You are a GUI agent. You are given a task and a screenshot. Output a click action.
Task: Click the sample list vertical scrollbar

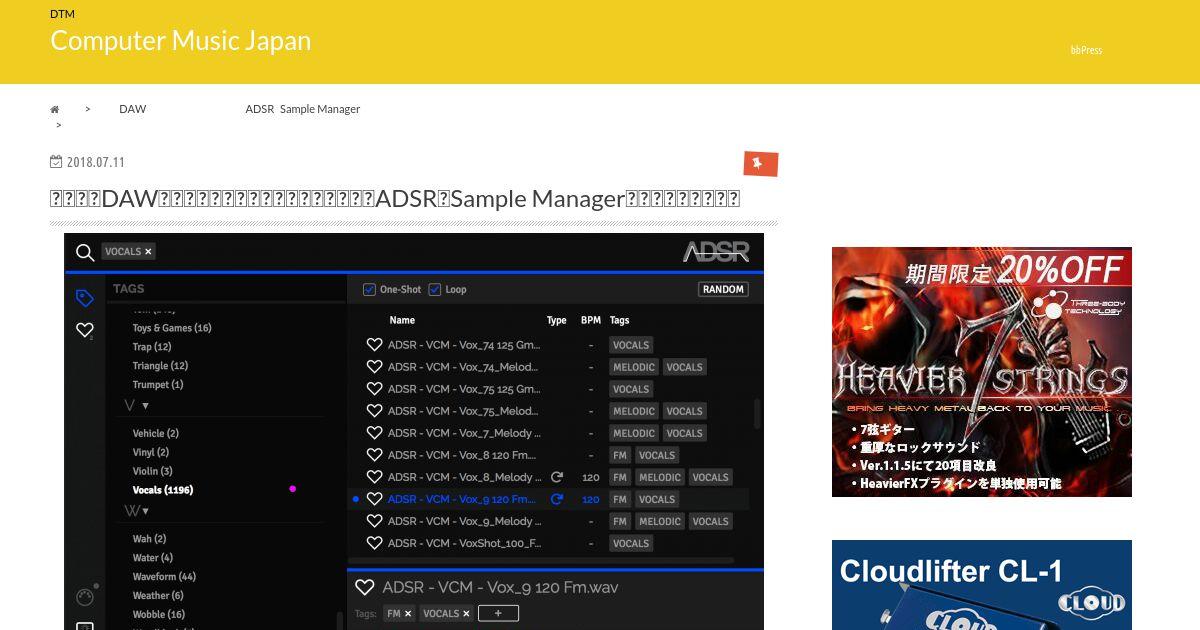[757, 412]
